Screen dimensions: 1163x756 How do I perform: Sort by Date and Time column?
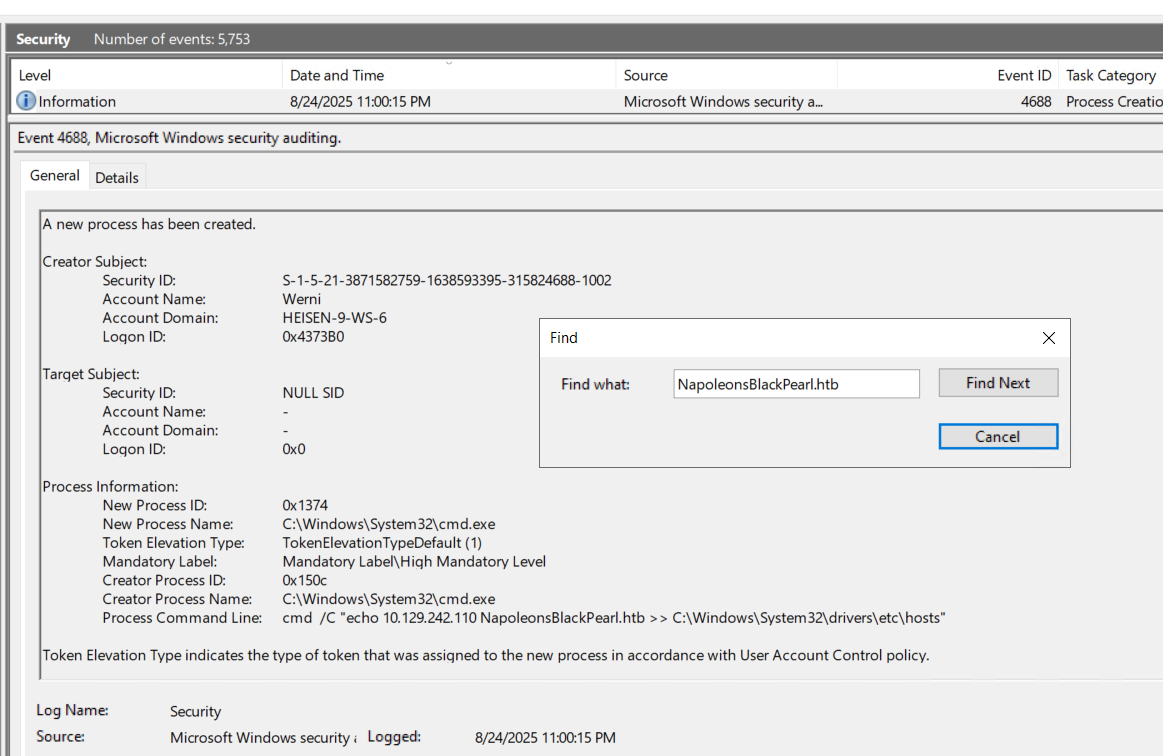click(x=337, y=76)
